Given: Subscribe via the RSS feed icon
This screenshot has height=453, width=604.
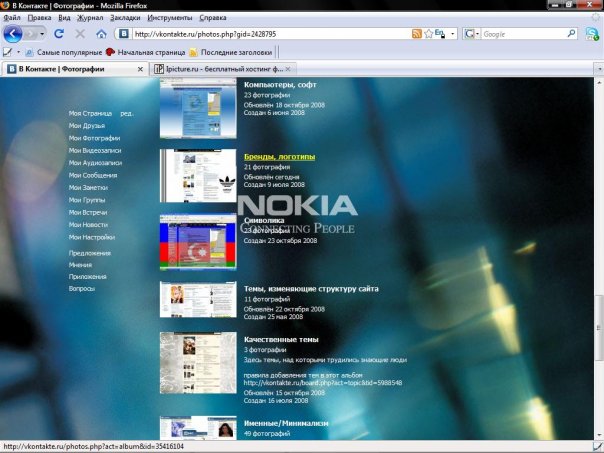Looking at the screenshot, I should coord(417,34).
